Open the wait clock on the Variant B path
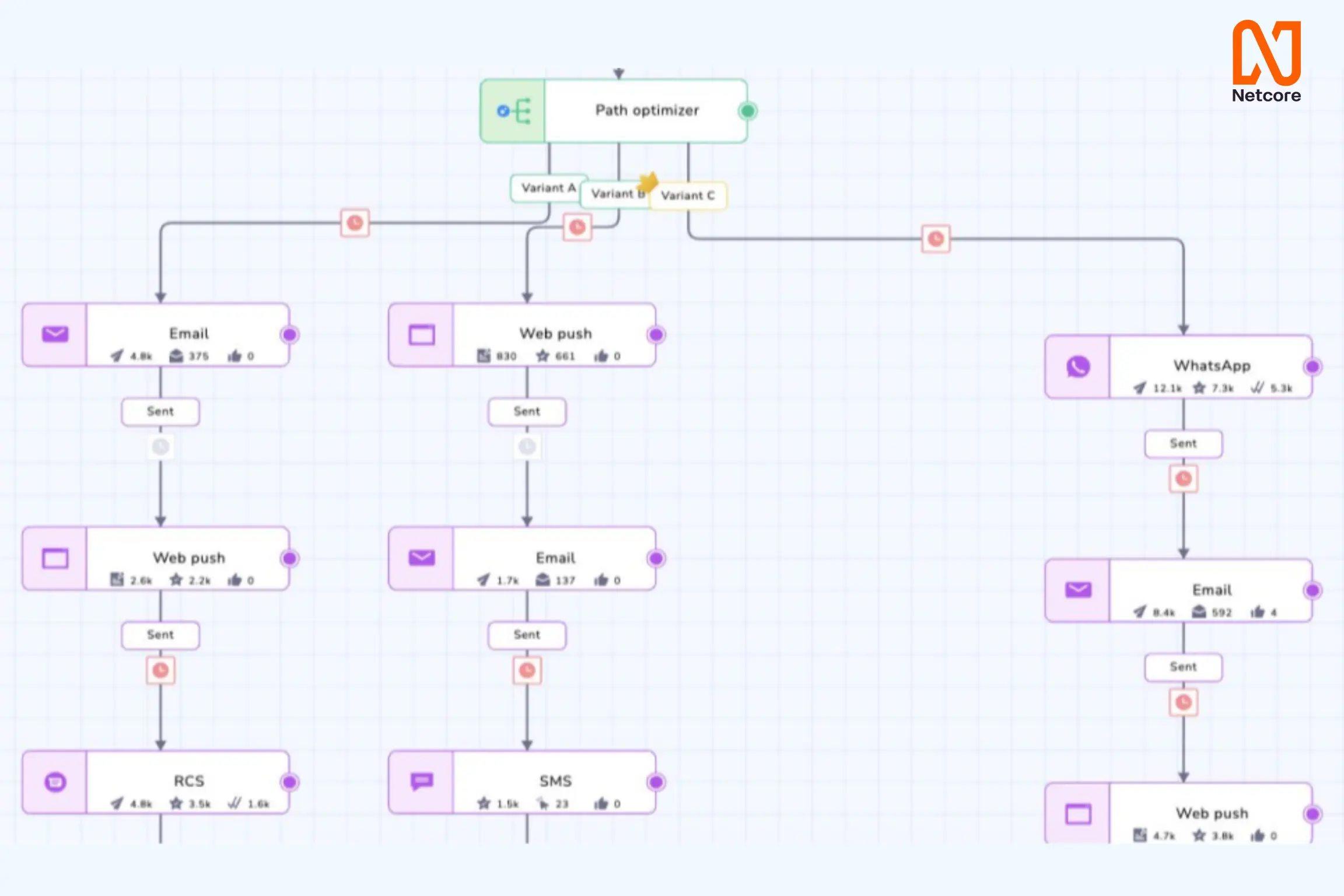The height and width of the screenshot is (896, 1344). pyautogui.click(x=577, y=227)
